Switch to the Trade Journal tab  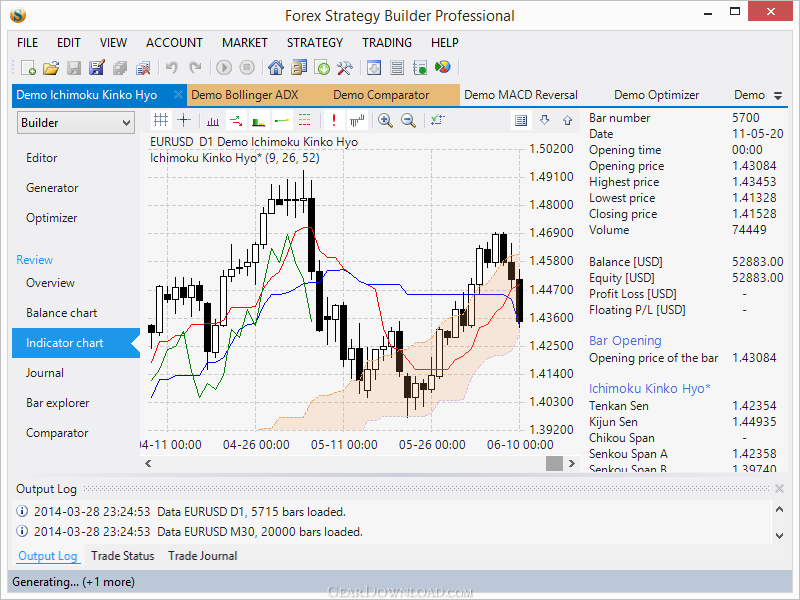203,556
